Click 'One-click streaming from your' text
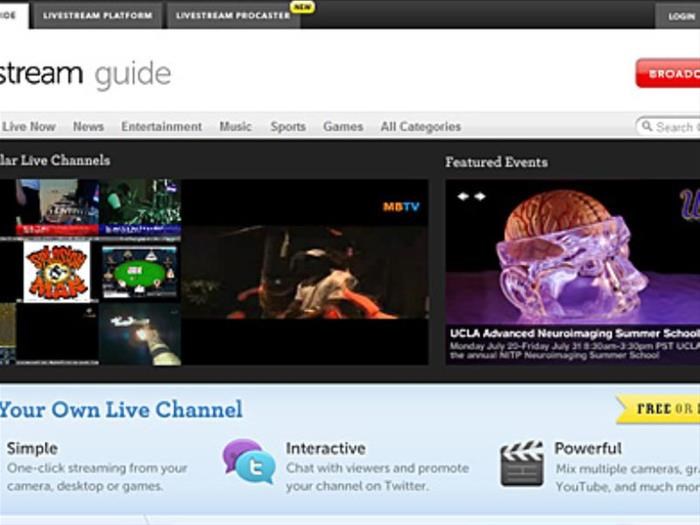Viewport: 700px width, 525px height. pos(97,468)
